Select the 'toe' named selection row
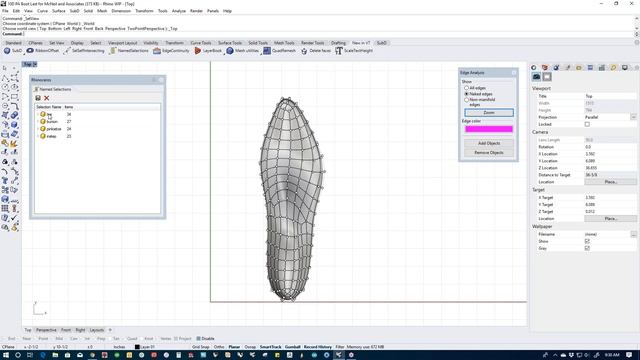This screenshot has height=360, width=640. (x=97, y=114)
